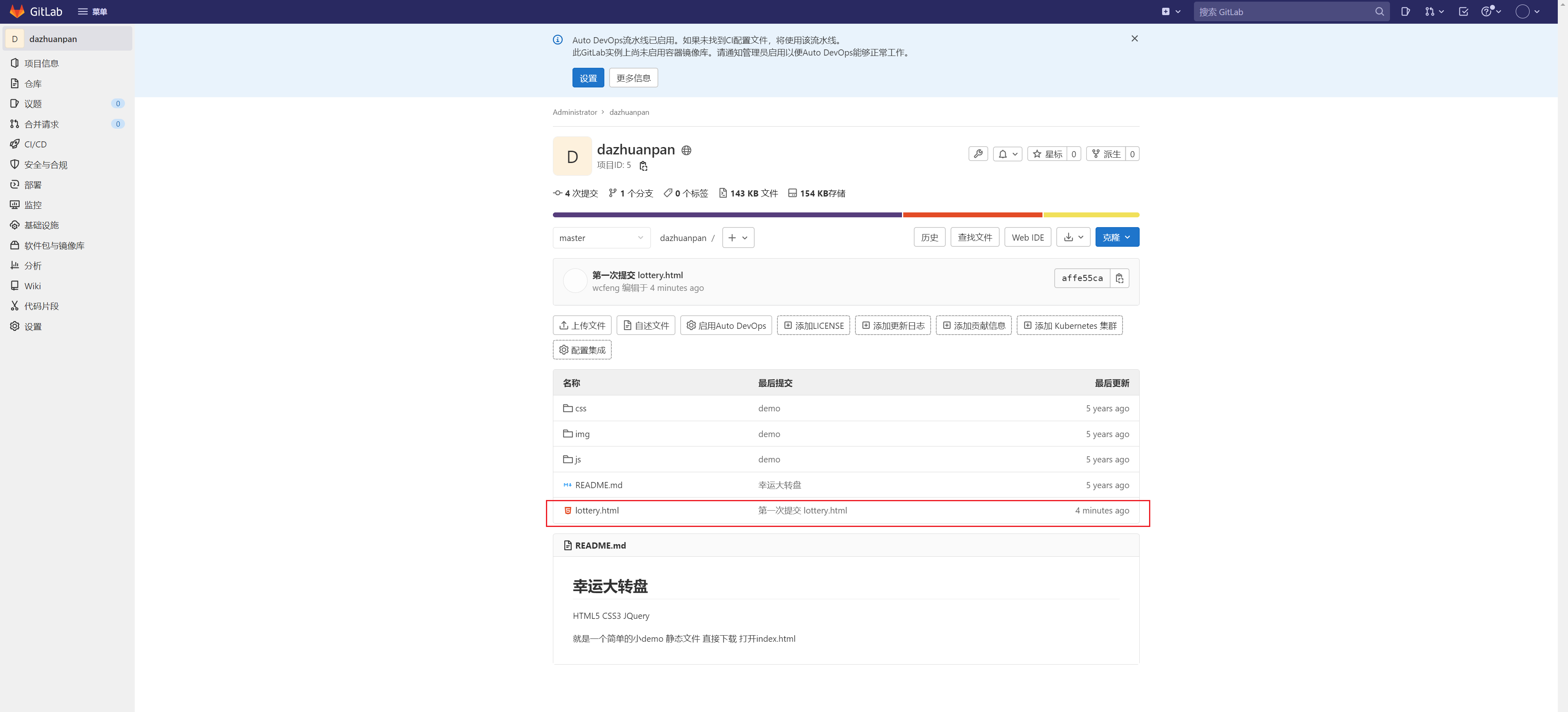The image size is (1568, 712).
Task: Open the 1 个分支 branches link
Action: pos(630,193)
